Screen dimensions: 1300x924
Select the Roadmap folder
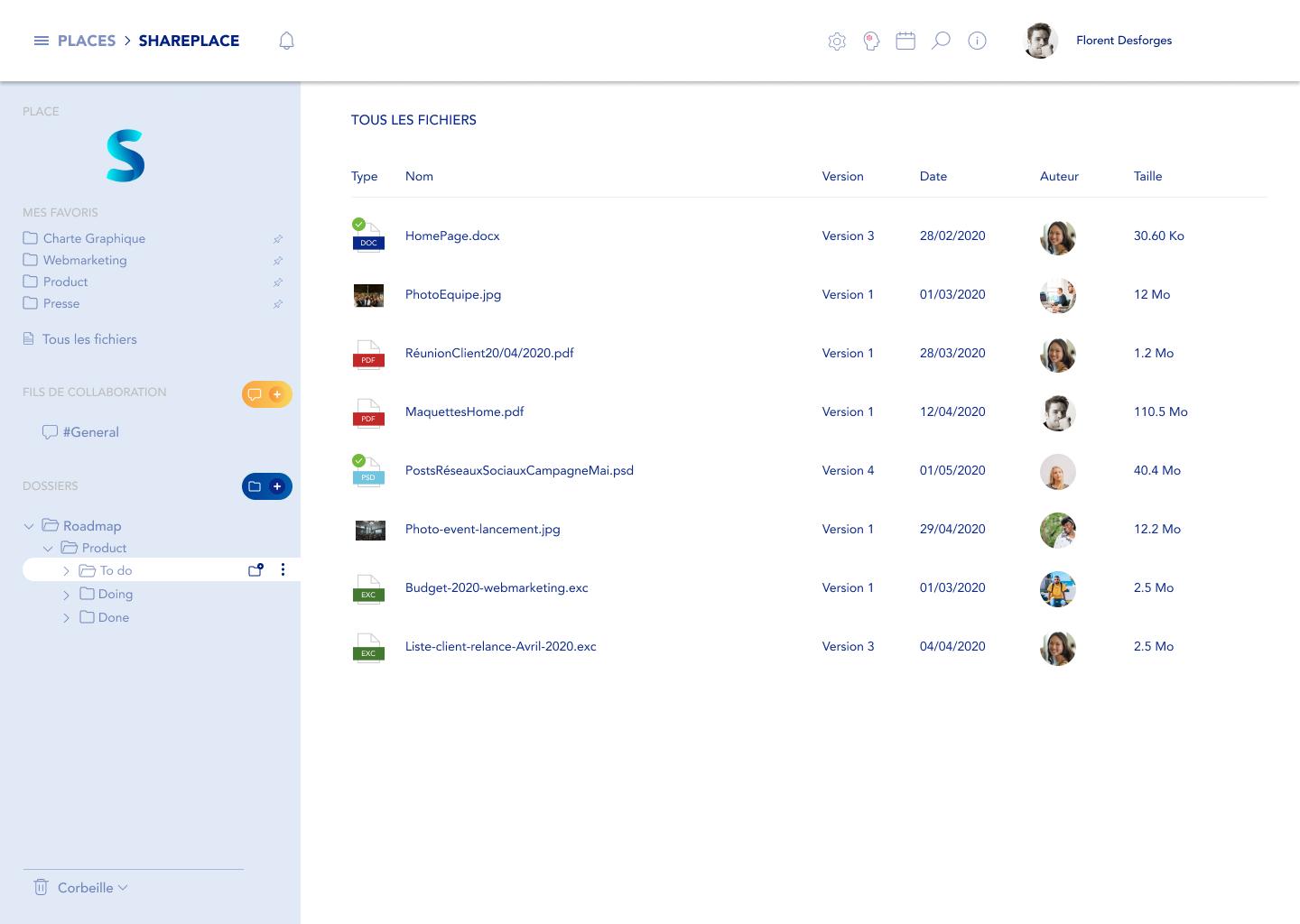(x=81, y=526)
